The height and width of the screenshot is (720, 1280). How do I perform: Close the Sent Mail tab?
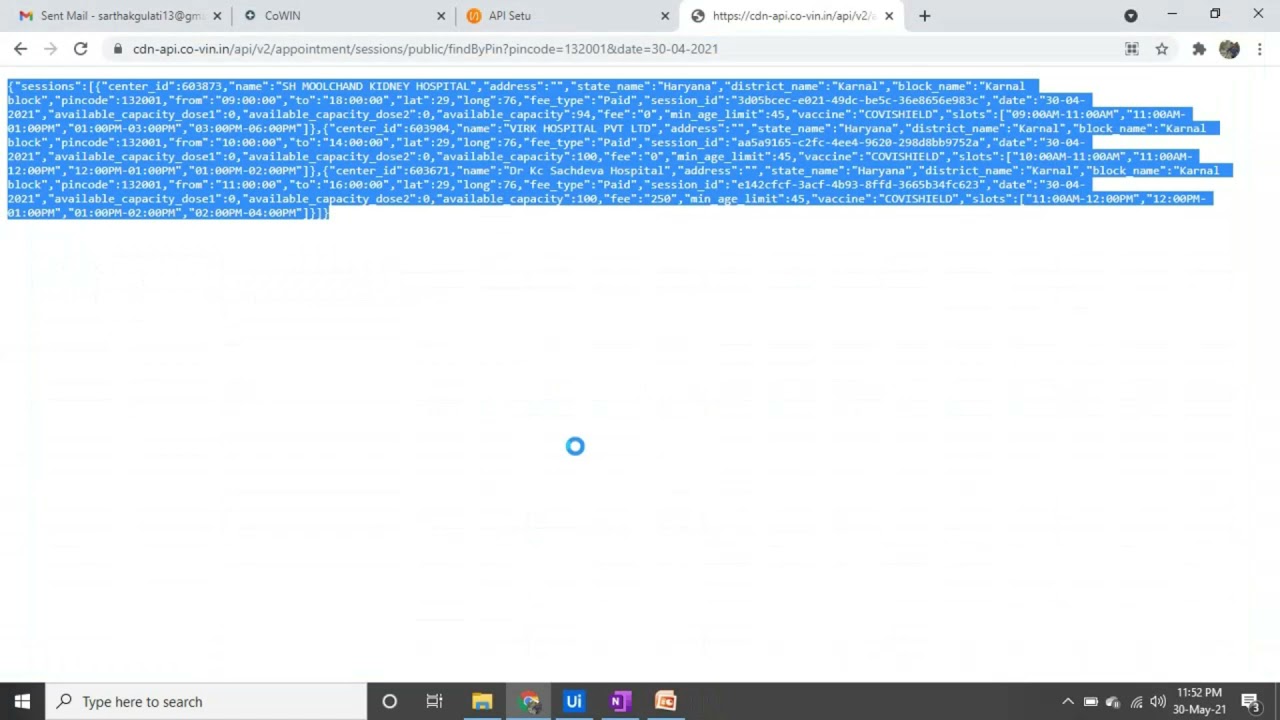click(217, 16)
